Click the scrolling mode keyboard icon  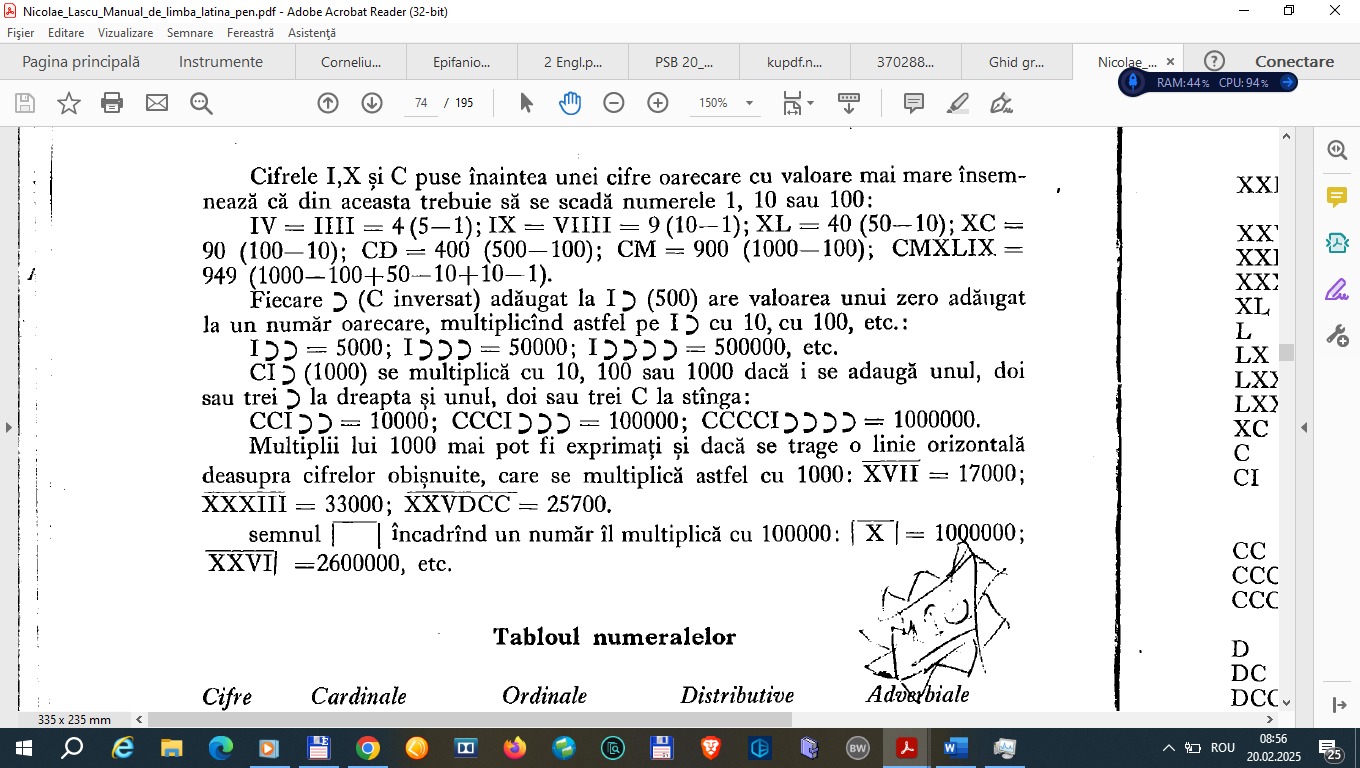pyautogui.click(x=849, y=103)
